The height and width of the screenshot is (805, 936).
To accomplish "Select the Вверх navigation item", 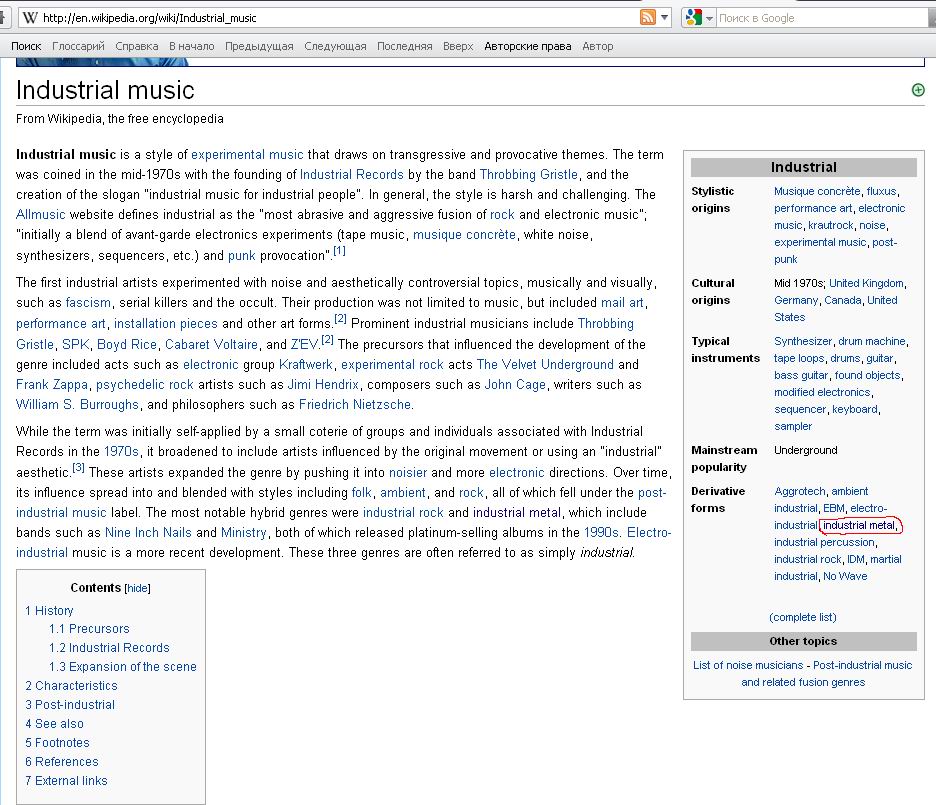I will (x=458, y=46).
